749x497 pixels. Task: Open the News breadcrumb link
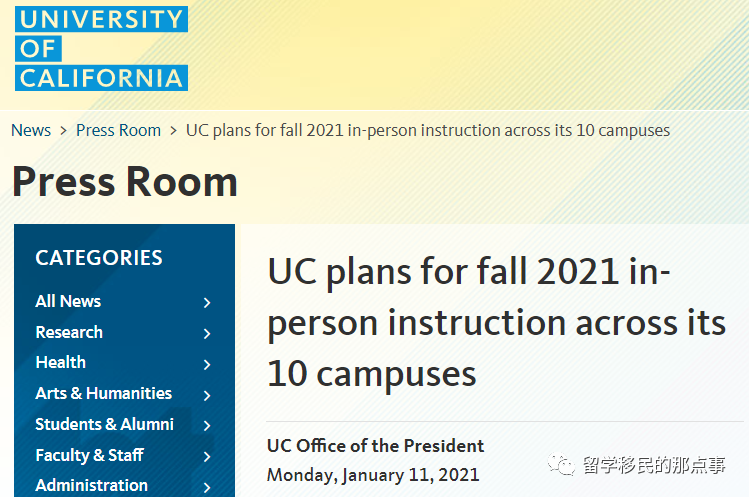coord(31,130)
